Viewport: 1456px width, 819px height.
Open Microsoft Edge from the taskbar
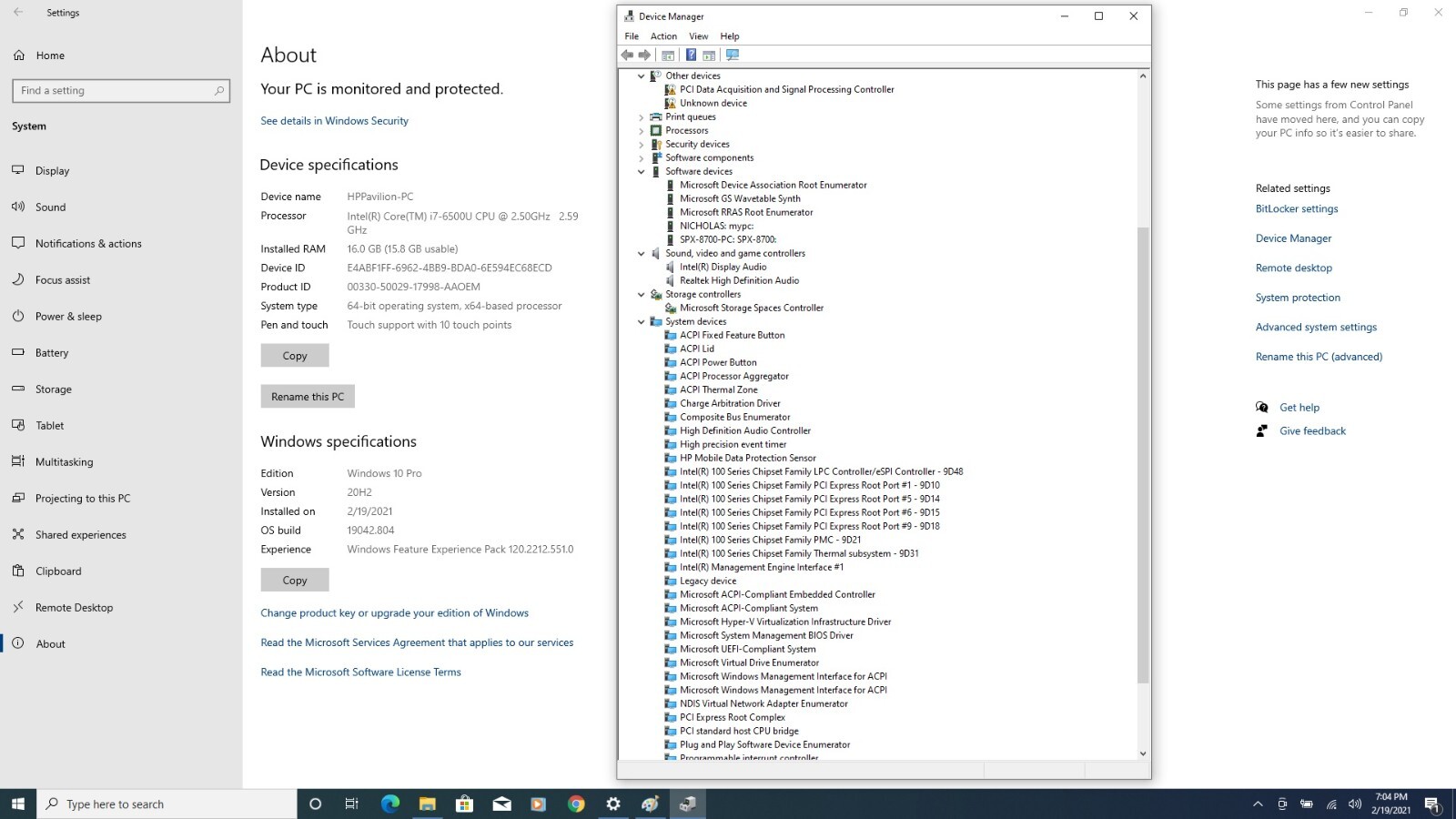pyautogui.click(x=390, y=804)
